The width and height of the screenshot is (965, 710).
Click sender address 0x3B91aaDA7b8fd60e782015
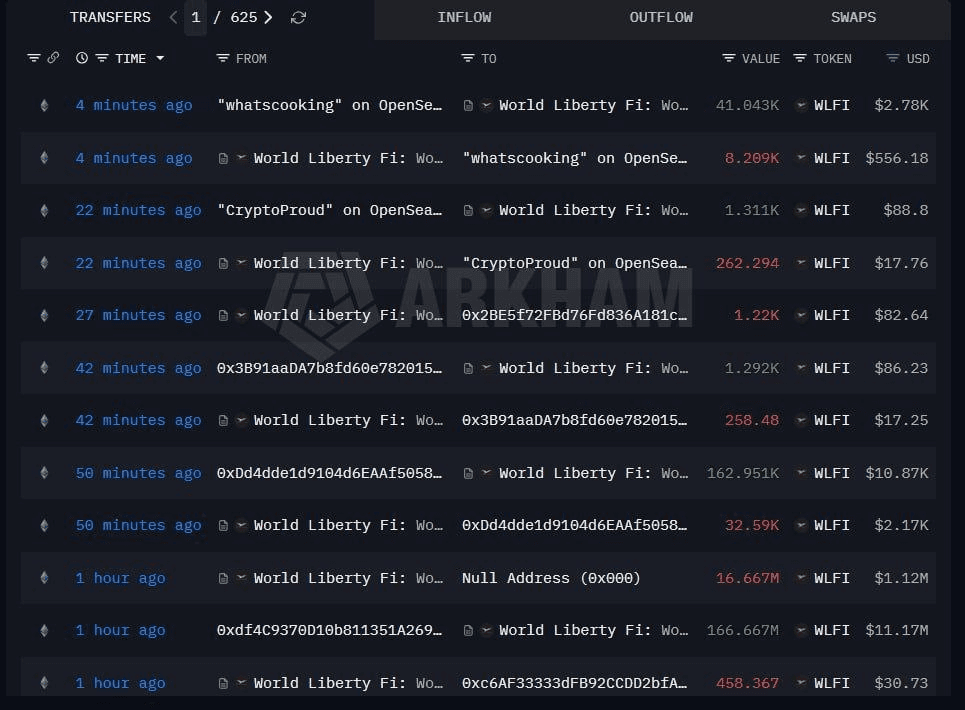click(x=329, y=368)
